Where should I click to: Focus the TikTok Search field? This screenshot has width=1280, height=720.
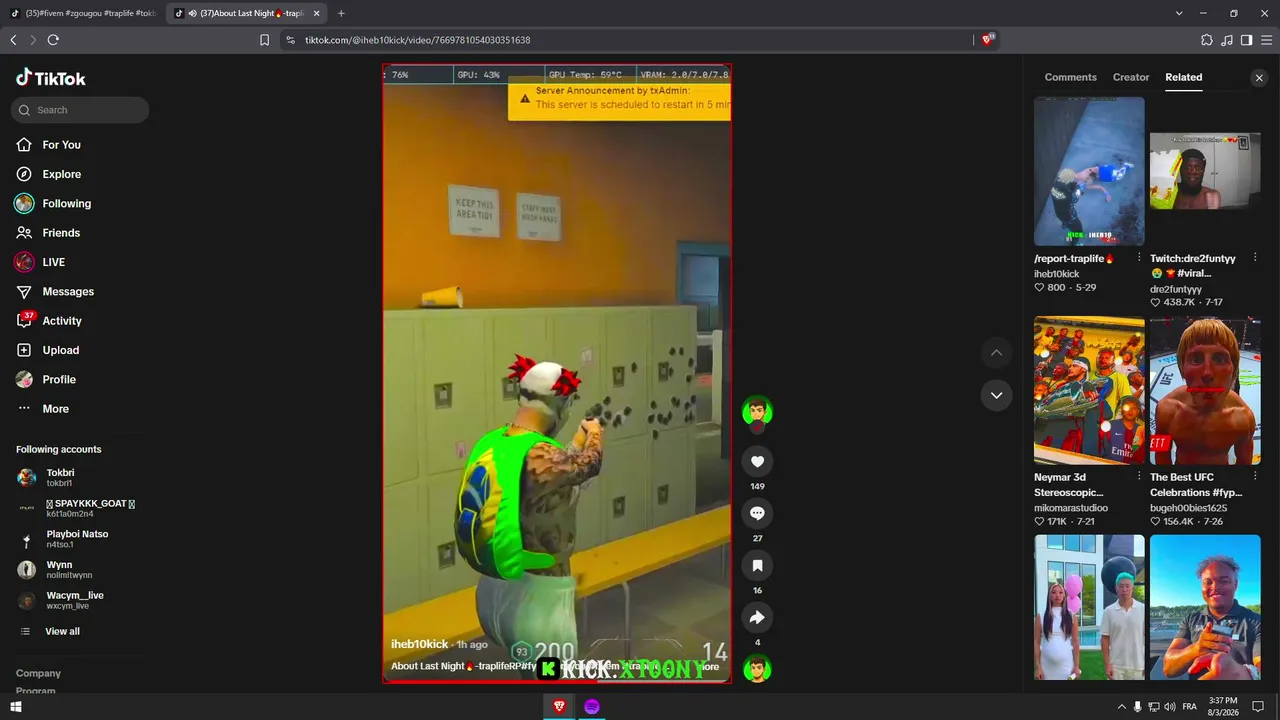point(80,110)
